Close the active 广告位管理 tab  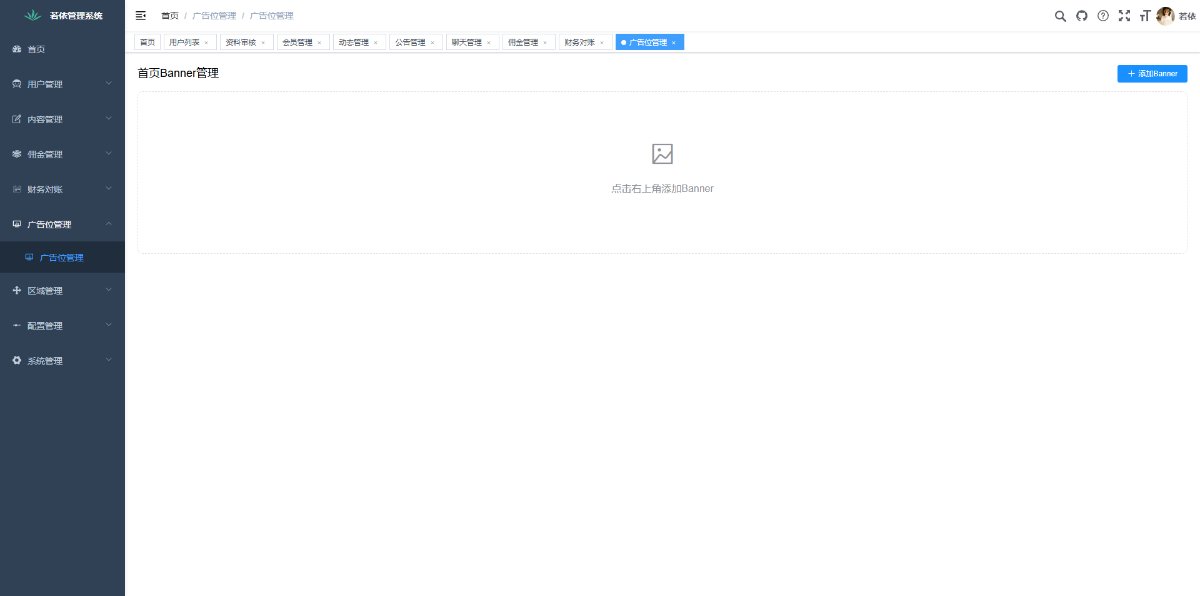coord(674,43)
